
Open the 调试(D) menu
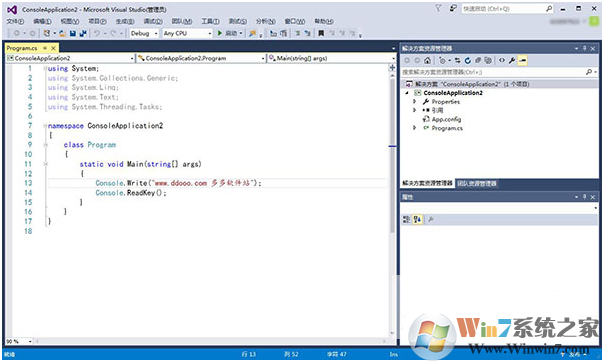pos(153,21)
